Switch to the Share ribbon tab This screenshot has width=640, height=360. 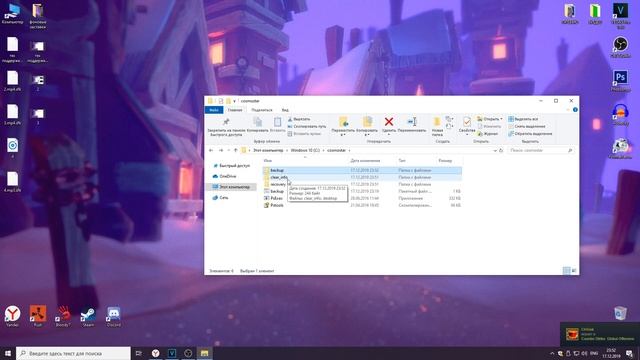click(262, 110)
